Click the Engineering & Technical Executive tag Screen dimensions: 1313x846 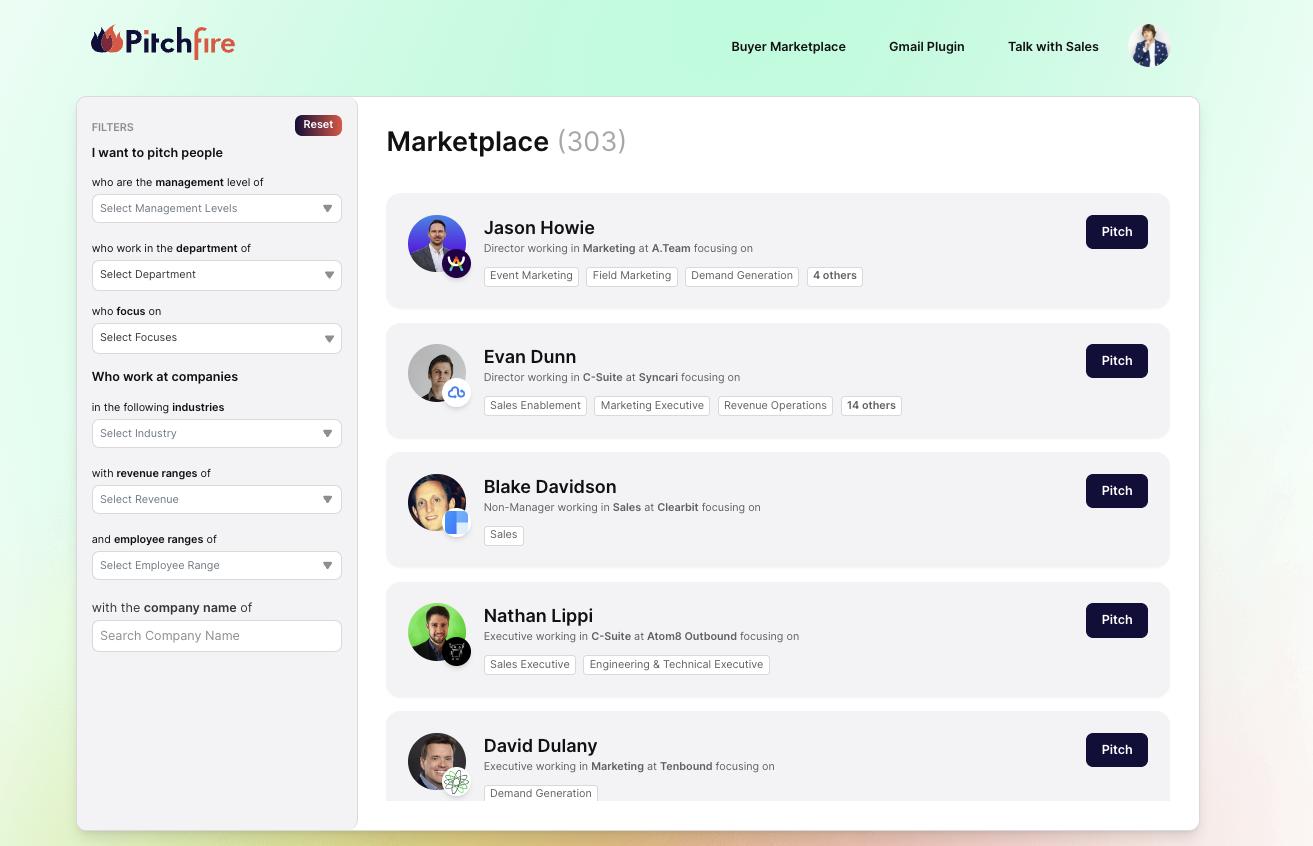click(676, 665)
